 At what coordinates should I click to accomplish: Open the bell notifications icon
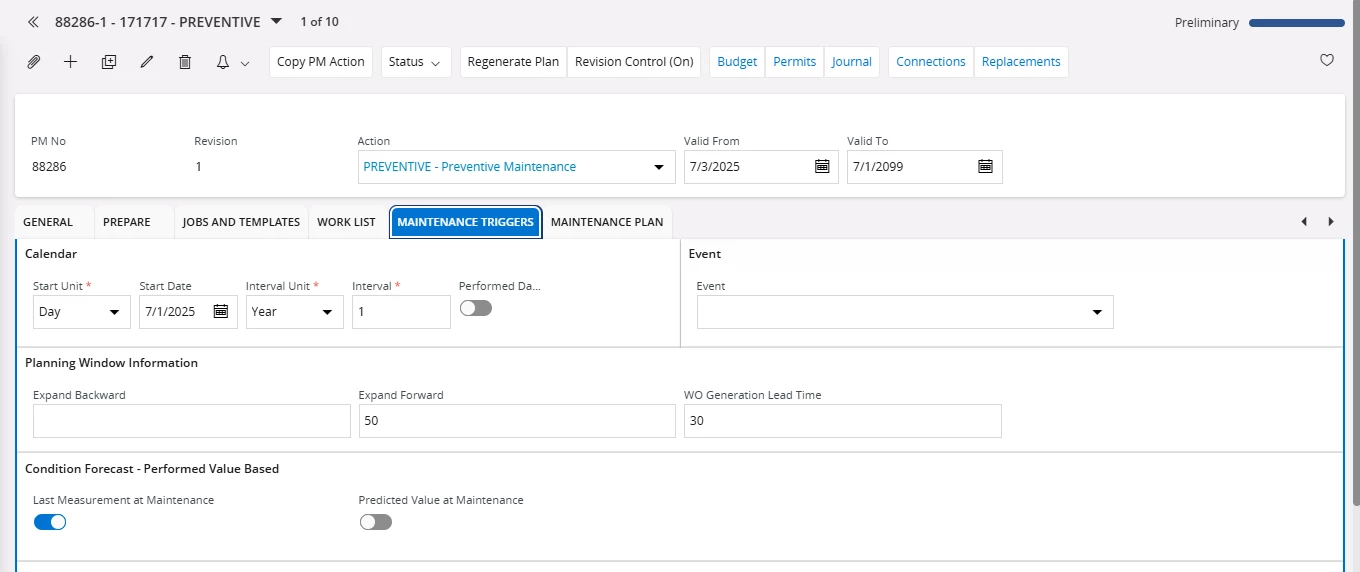tap(223, 62)
